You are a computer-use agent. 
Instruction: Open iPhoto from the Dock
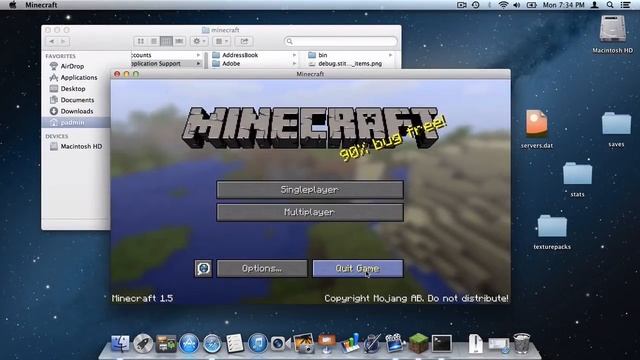[304, 343]
